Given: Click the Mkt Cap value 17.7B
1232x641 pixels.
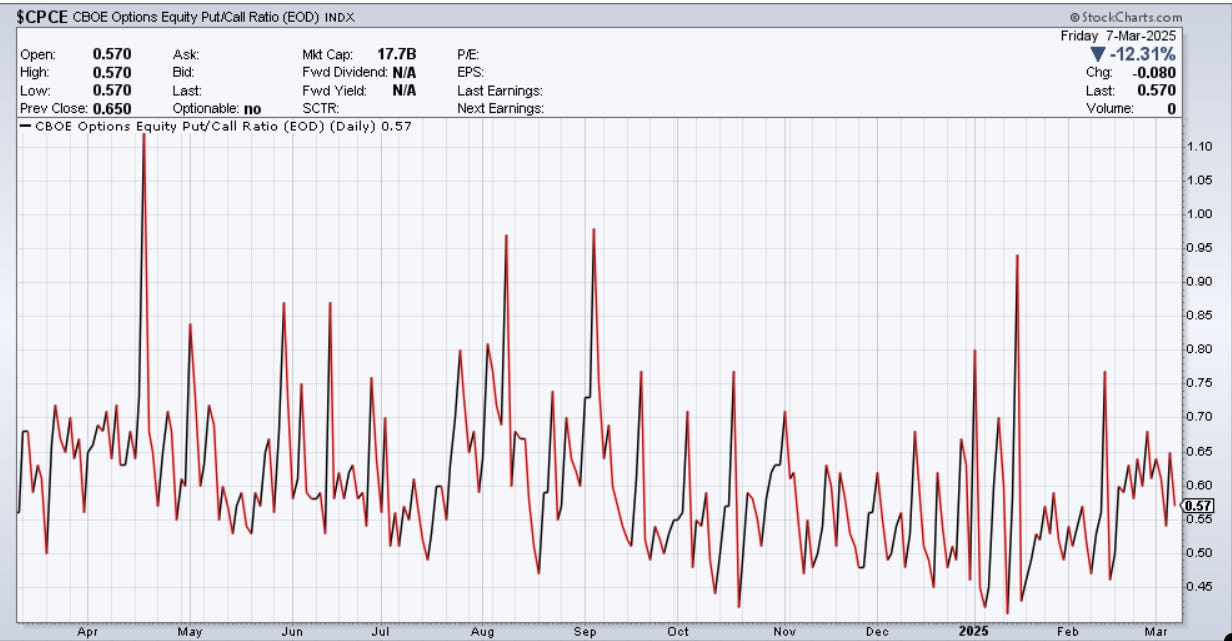Looking at the screenshot, I should (397, 55).
